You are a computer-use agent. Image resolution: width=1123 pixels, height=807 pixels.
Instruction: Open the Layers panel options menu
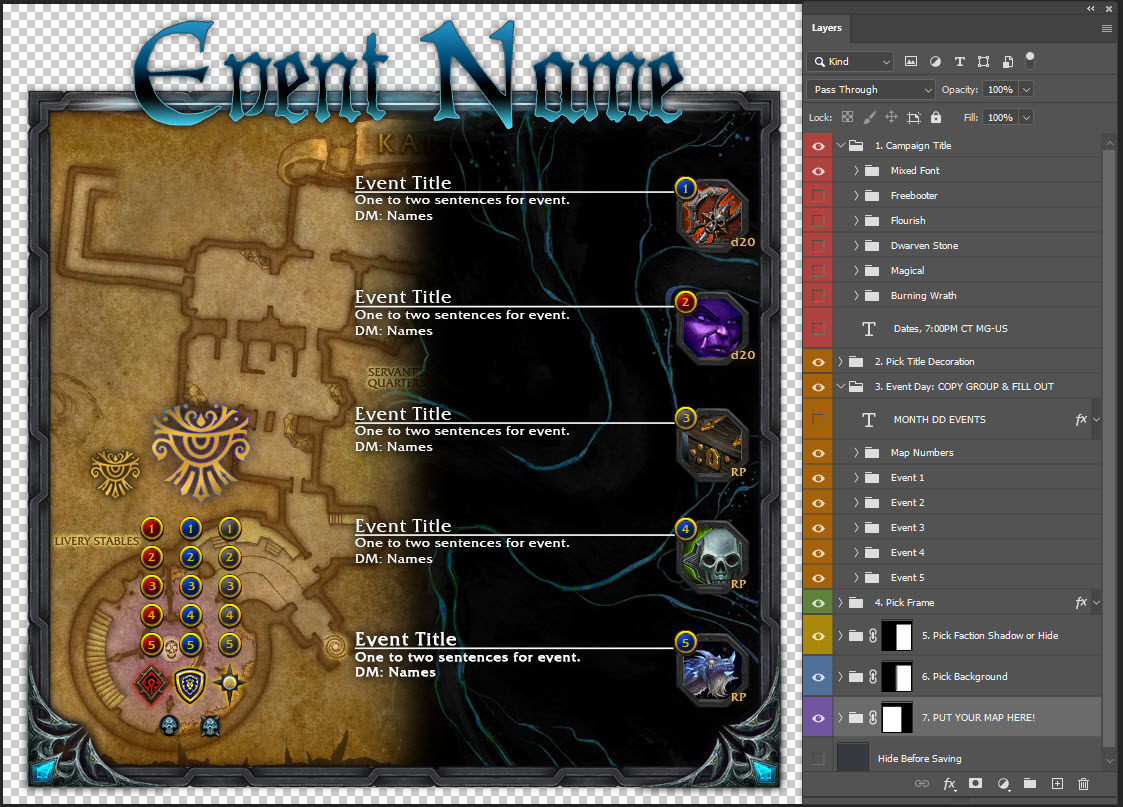coord(1107,29)
